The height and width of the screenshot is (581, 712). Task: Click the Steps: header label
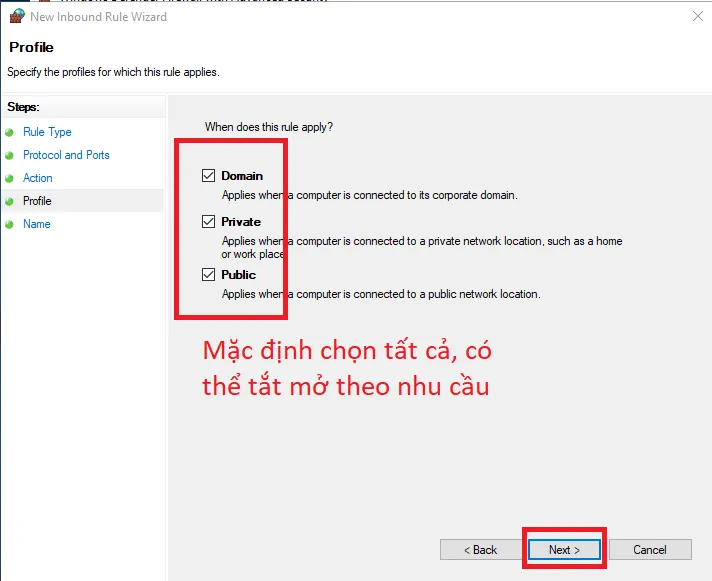click(24, 107)
